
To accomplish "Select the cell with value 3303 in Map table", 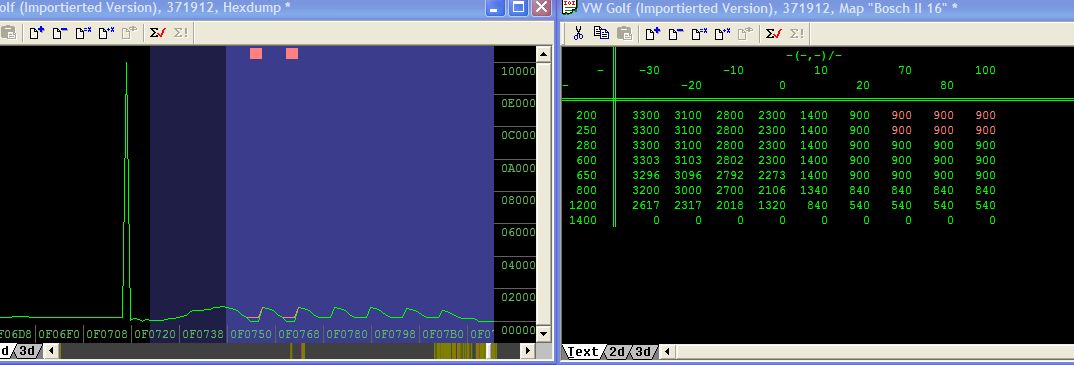I will pos(647,160).
